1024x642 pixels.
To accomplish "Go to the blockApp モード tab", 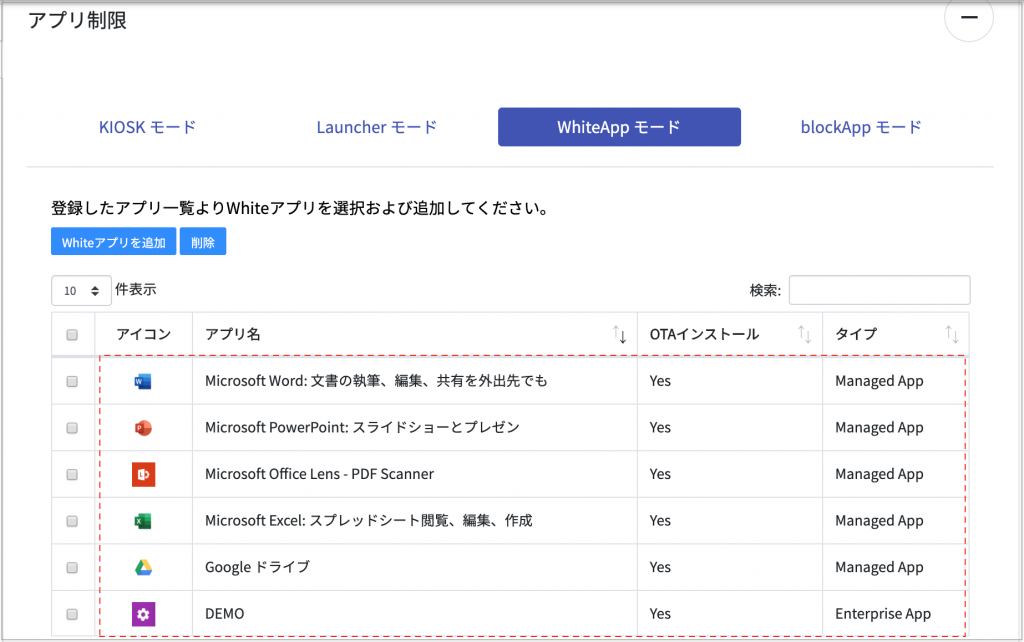I will [x=861, y=127].
